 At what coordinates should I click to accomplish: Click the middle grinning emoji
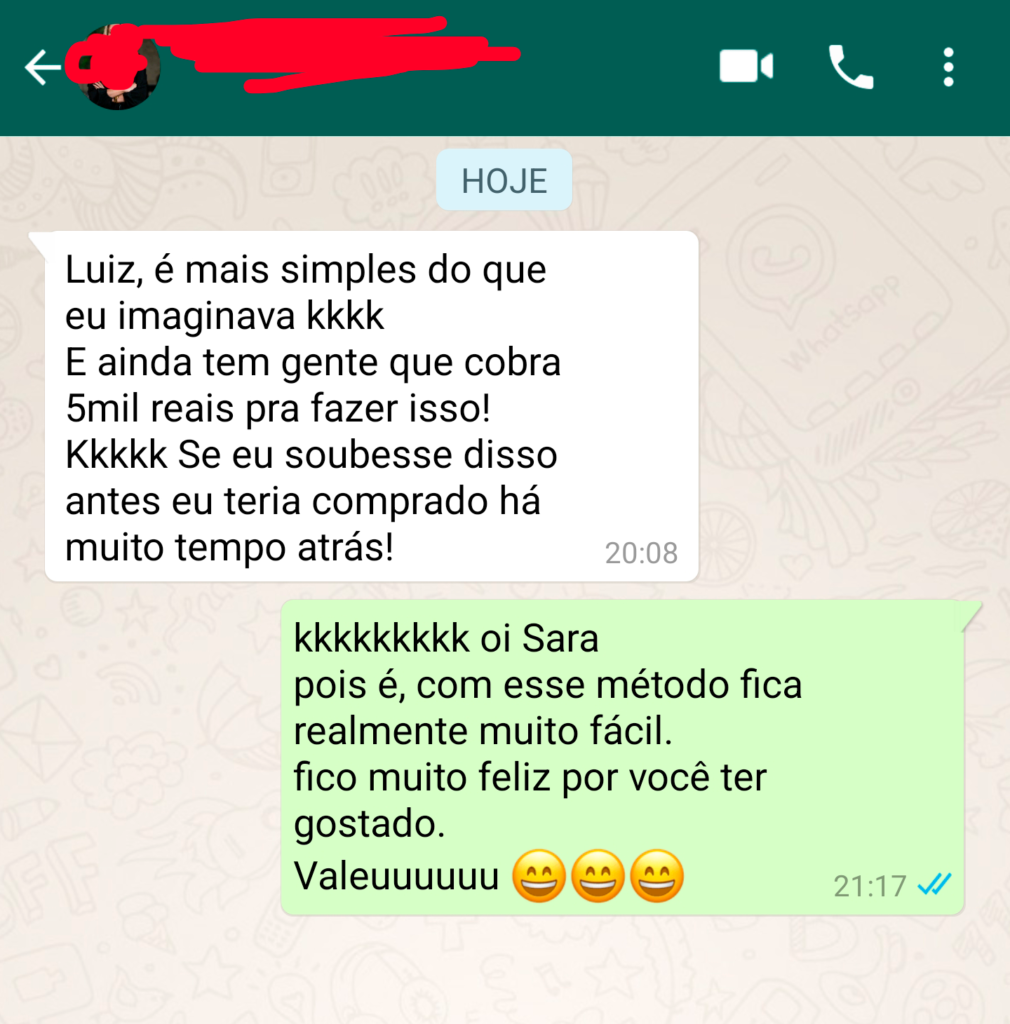[597, 876]
